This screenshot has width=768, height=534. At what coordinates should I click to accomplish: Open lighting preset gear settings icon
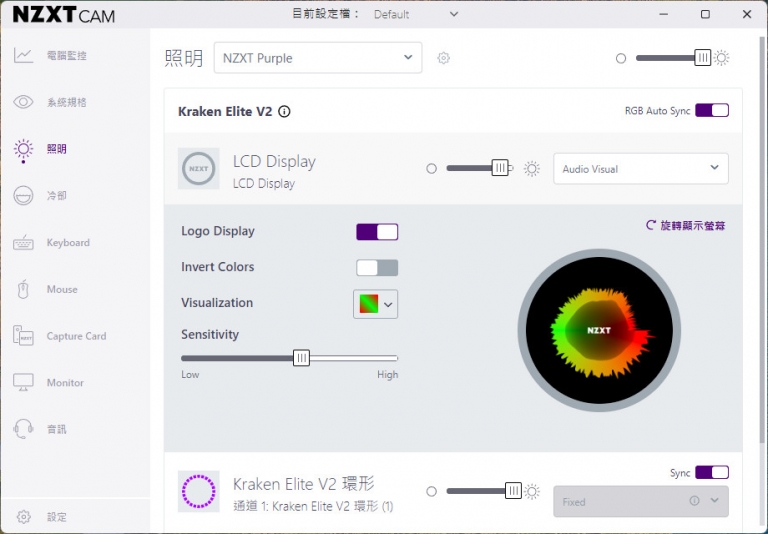[x=443, y=58]
